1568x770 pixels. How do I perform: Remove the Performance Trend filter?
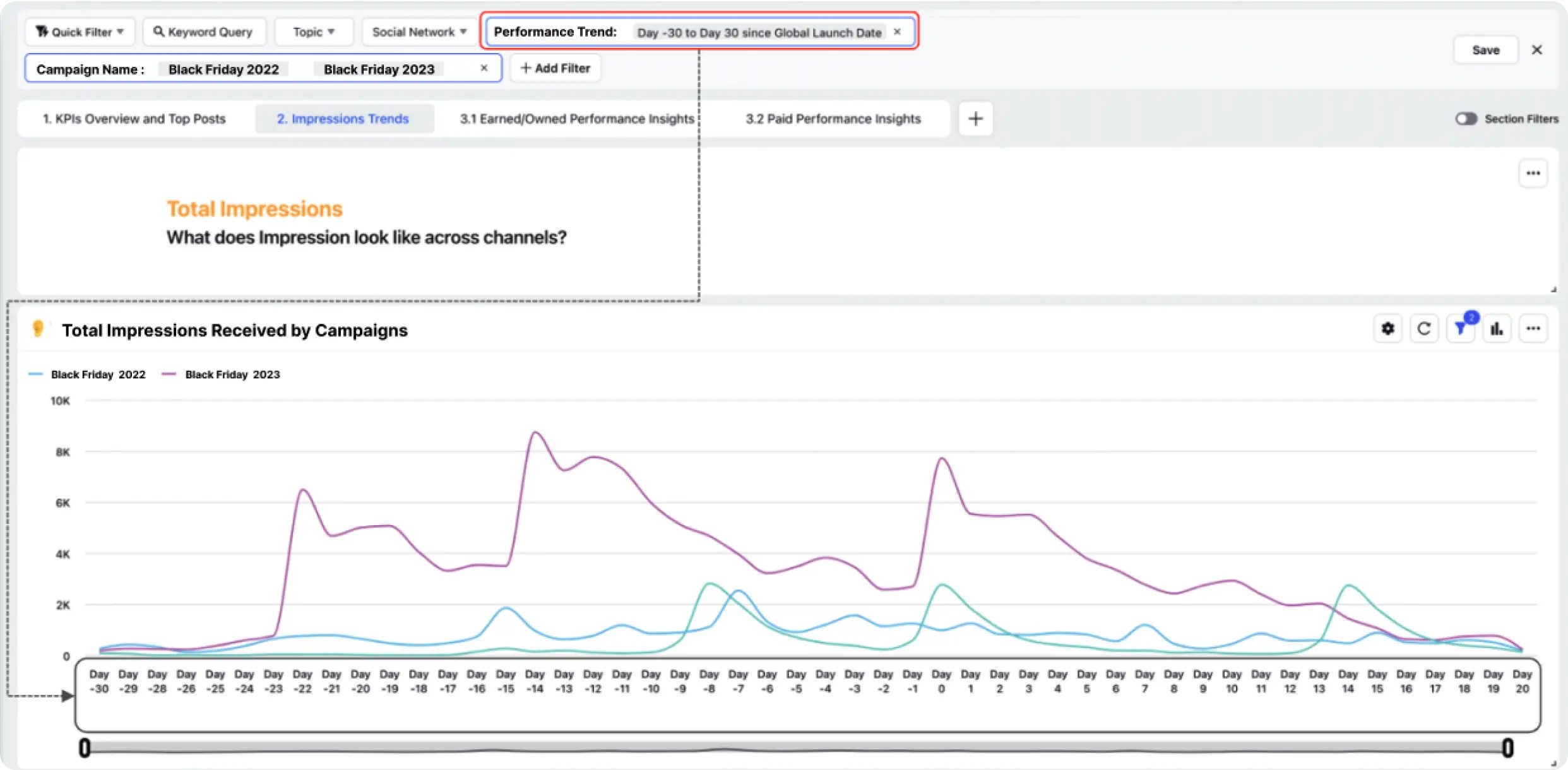pos(897,32)
